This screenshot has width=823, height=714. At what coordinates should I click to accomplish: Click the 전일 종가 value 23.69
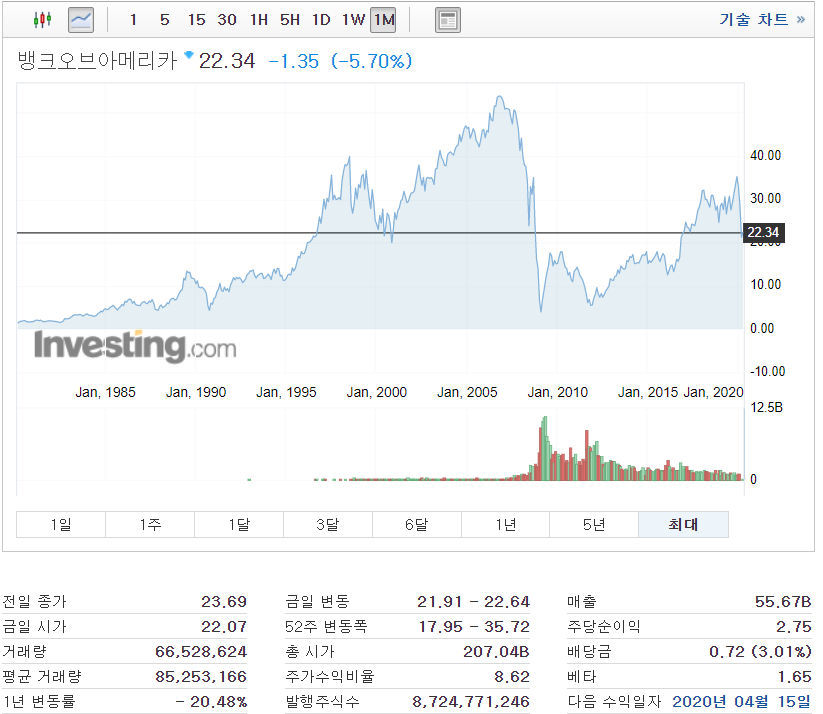[224, 602]
